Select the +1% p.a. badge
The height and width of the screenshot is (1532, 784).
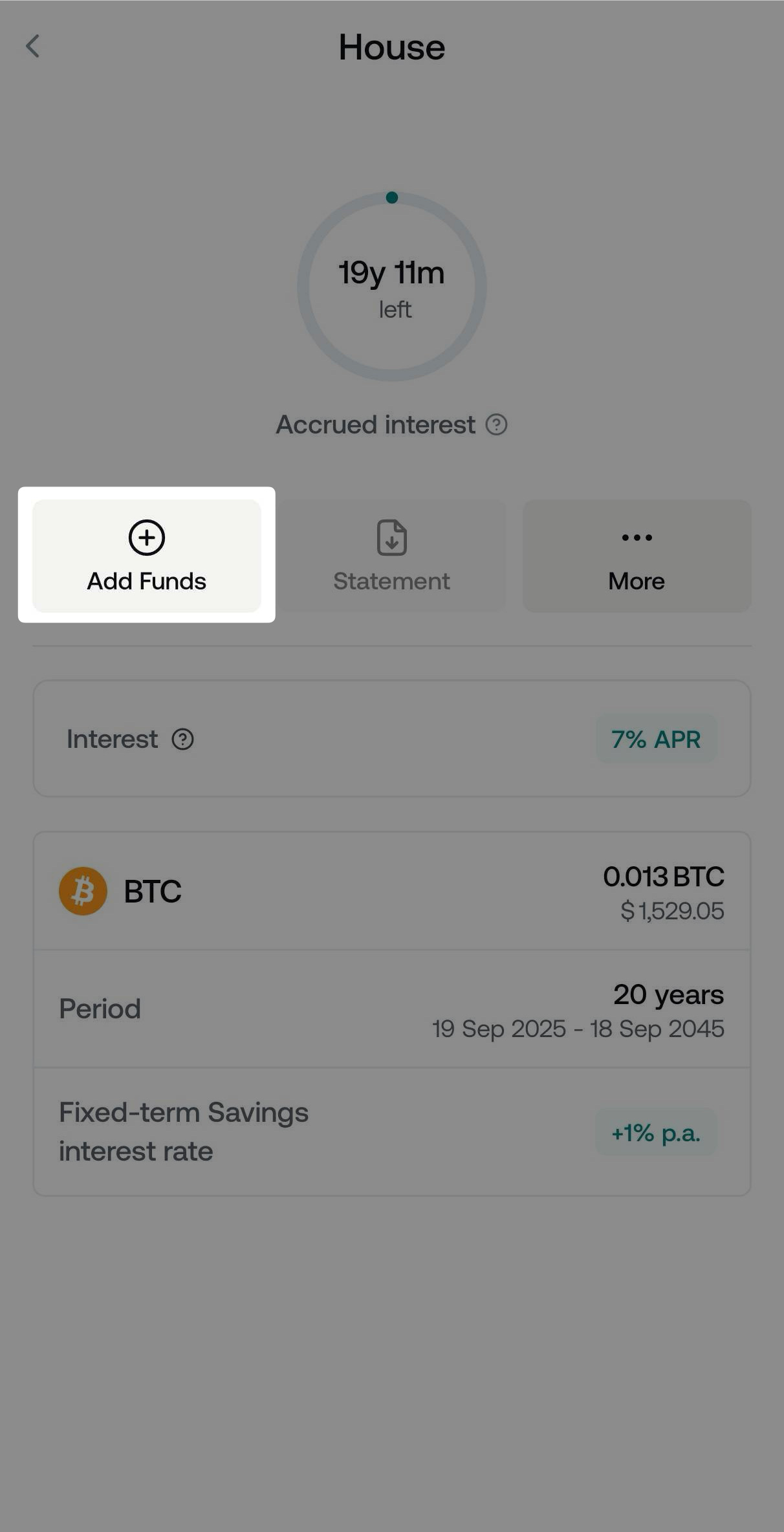click(x=655, y=1133)
